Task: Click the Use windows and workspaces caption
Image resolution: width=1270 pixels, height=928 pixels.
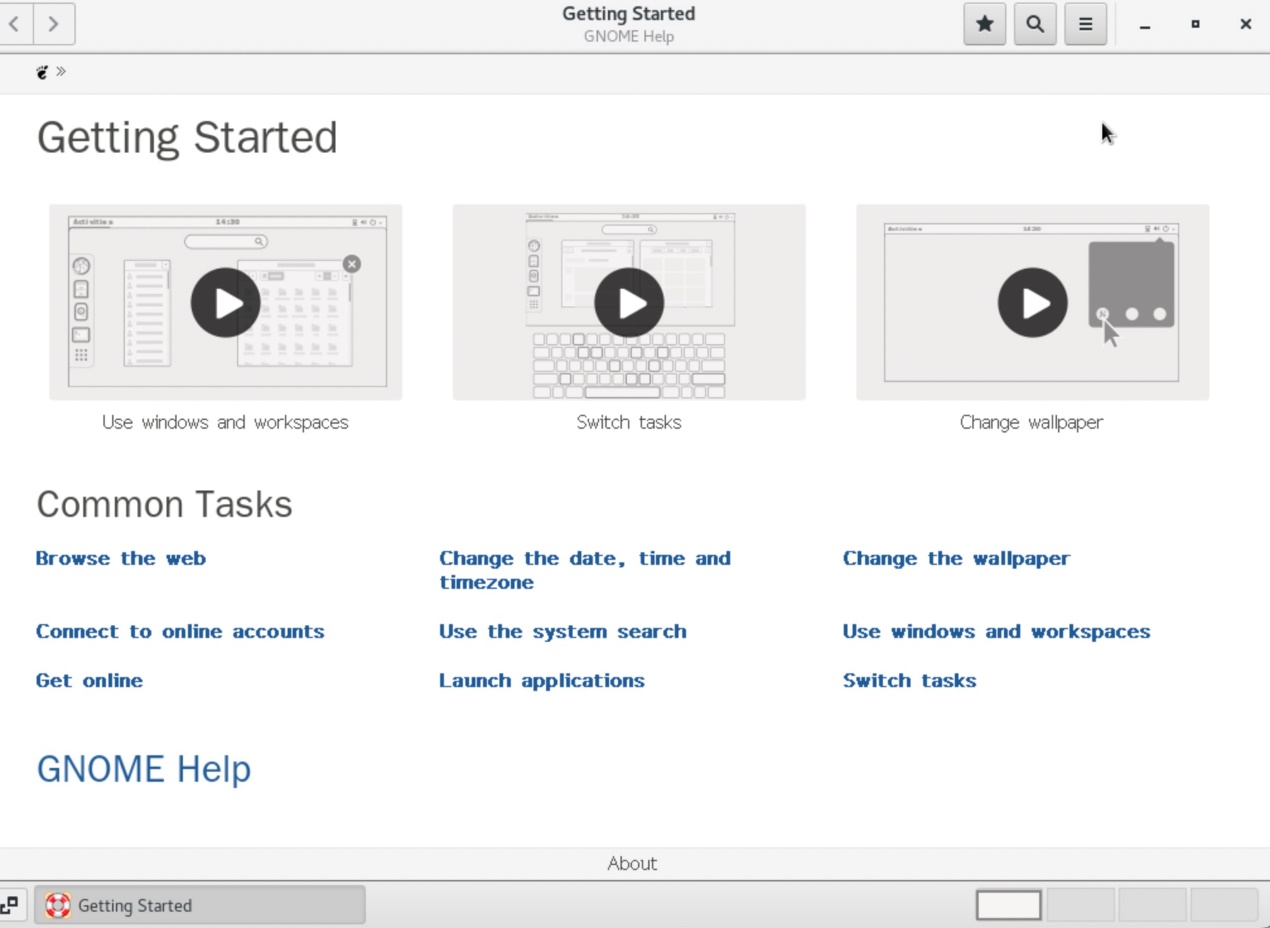Action: 225,422
